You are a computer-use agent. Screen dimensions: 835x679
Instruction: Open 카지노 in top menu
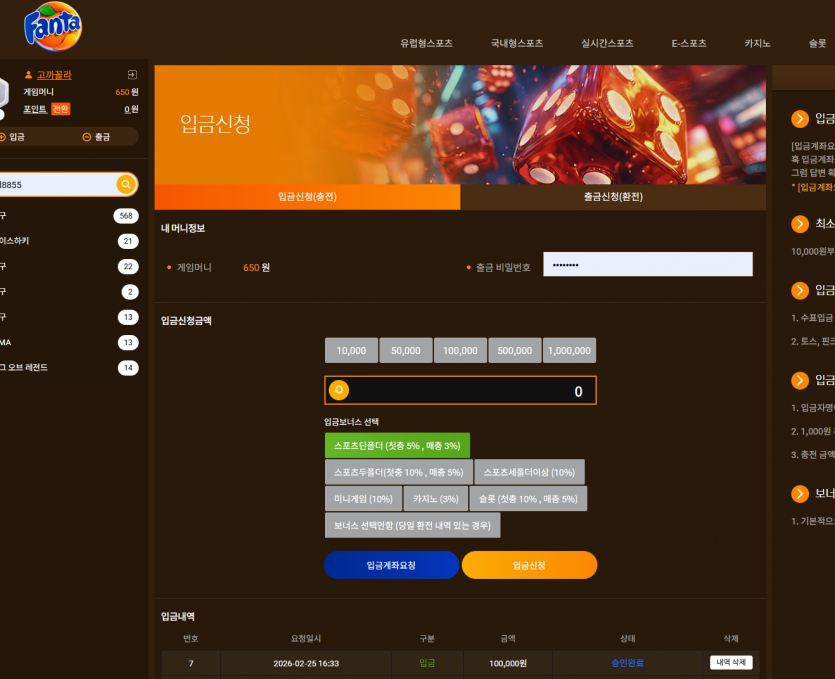[757, 43]
